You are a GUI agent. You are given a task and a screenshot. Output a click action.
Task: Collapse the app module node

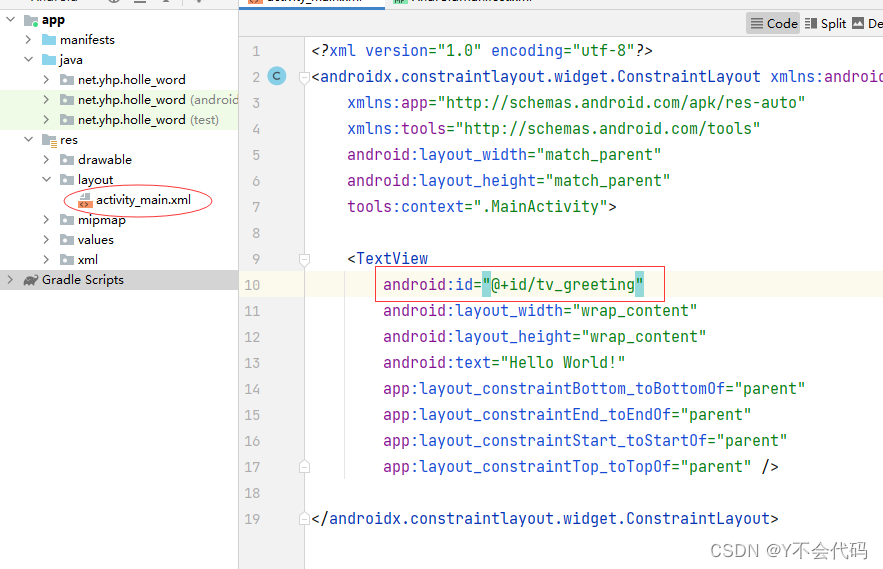point(10,20)
